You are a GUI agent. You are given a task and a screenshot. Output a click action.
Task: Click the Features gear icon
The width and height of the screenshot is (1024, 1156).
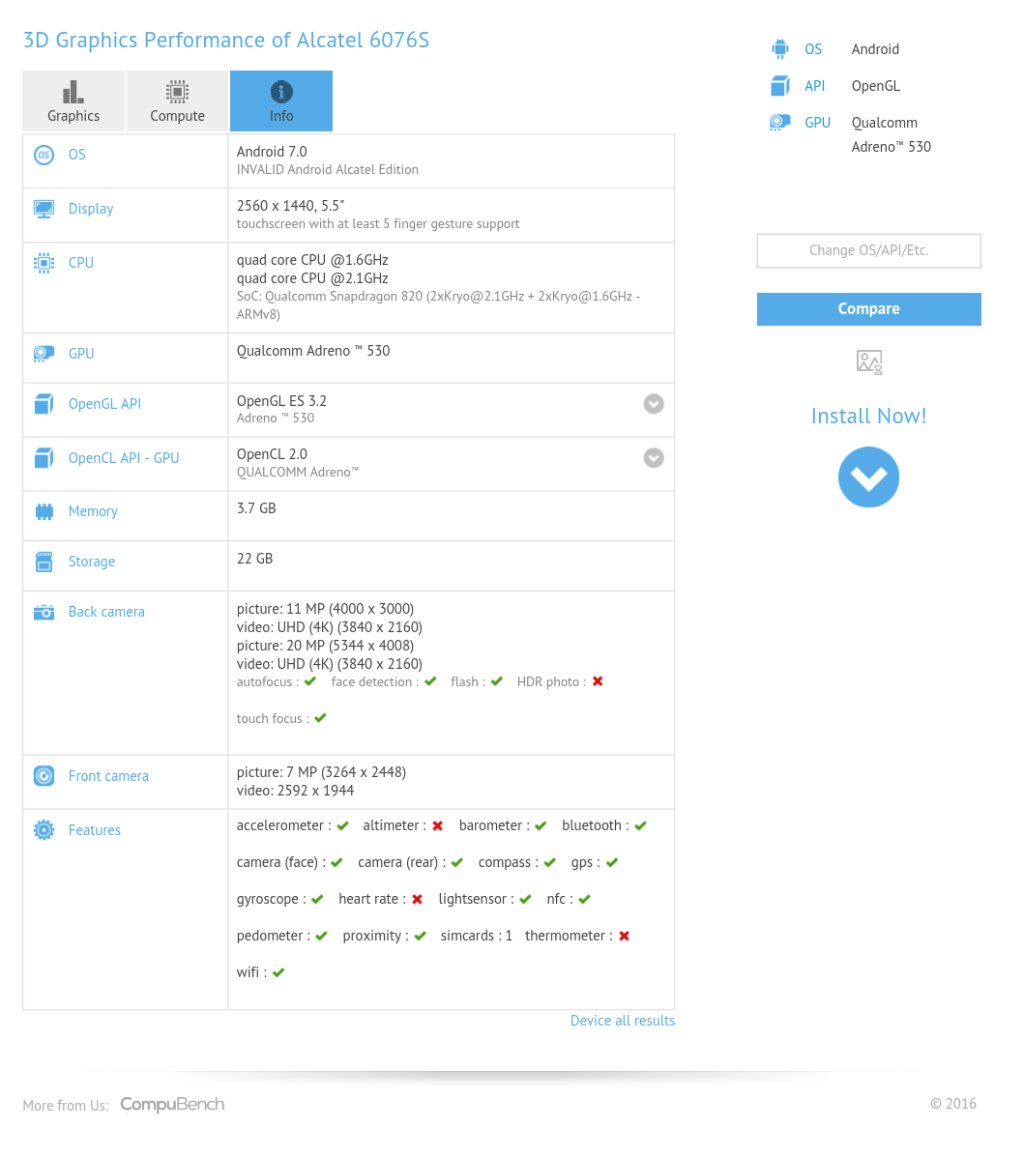(44, 829)
